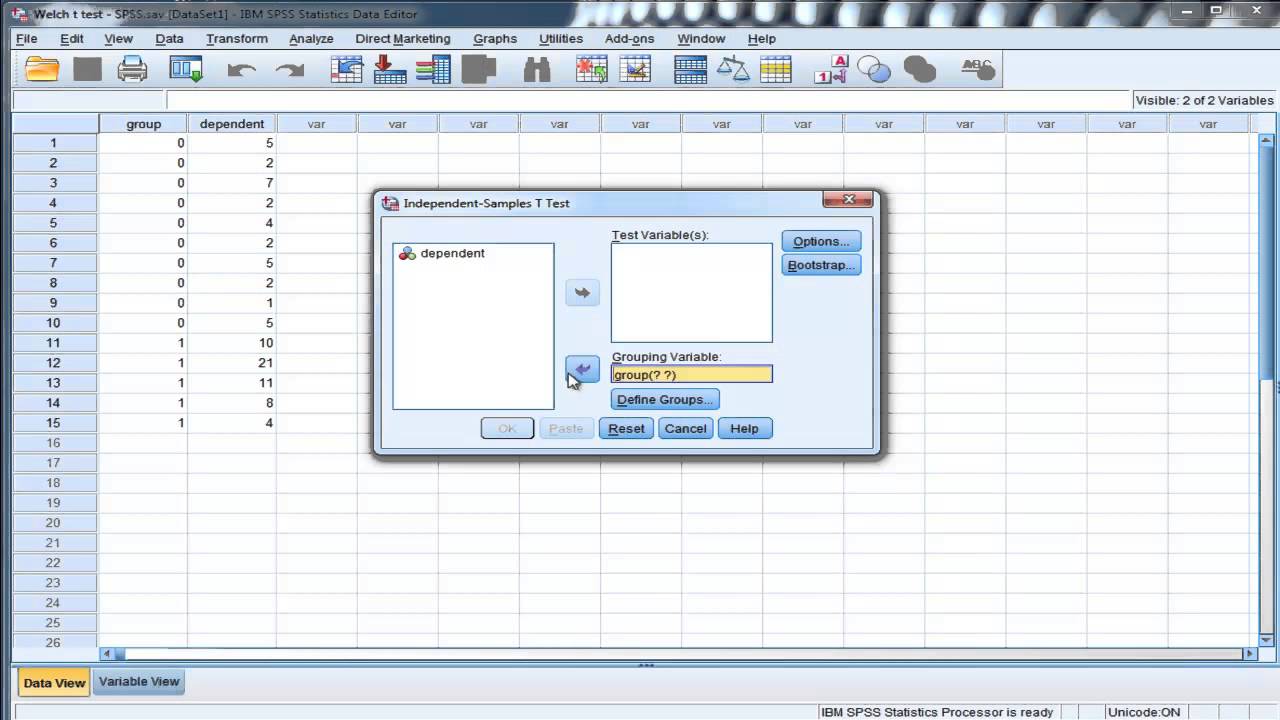Open the Add-ons menu
This screenshot has height=720, width=1280.
(629, 38)
